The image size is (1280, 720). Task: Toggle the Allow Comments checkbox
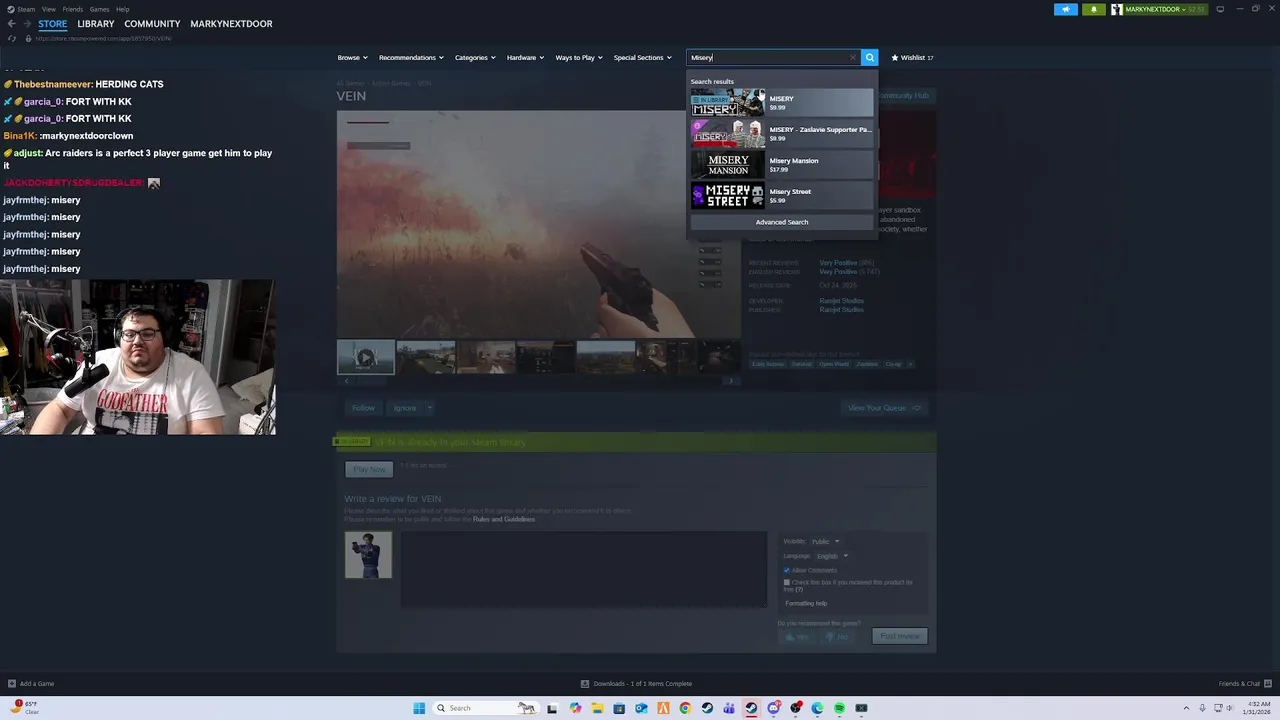787,570
